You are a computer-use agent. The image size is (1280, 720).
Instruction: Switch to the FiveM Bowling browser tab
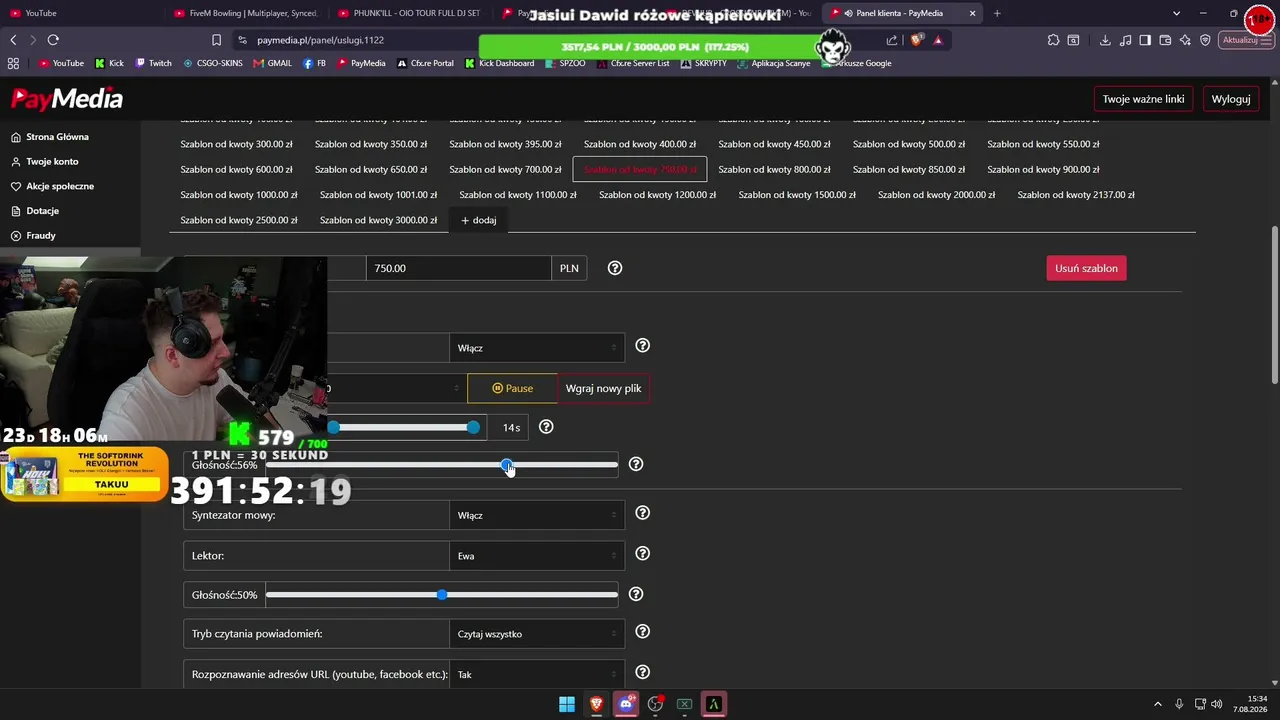pyautogui.click(x=246, y=13)
